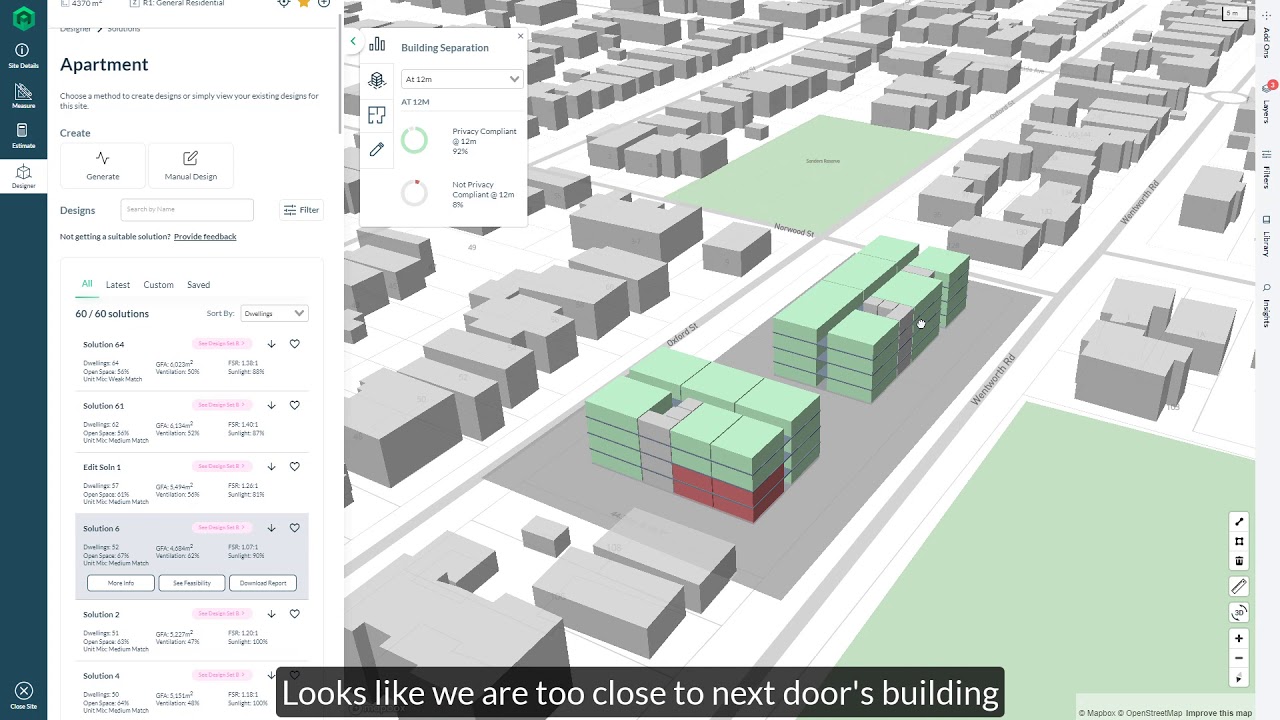The height and width of the screenshot is (720, 1280).
Task: Click the Close Site icon
Action: click(x=23, y=695)
